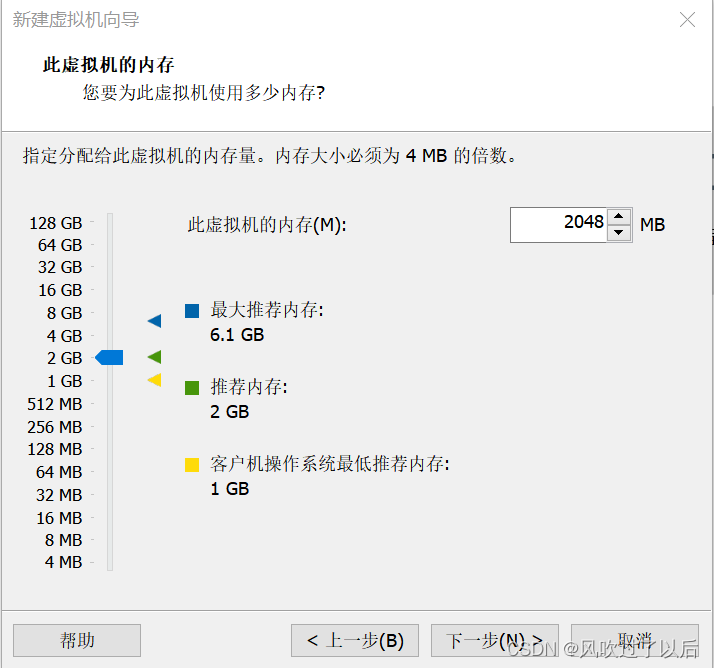Viewport: 714px width, 668px height.
Task: Increase memory with the spinner up arrow
Action: [x=618, y=216]
